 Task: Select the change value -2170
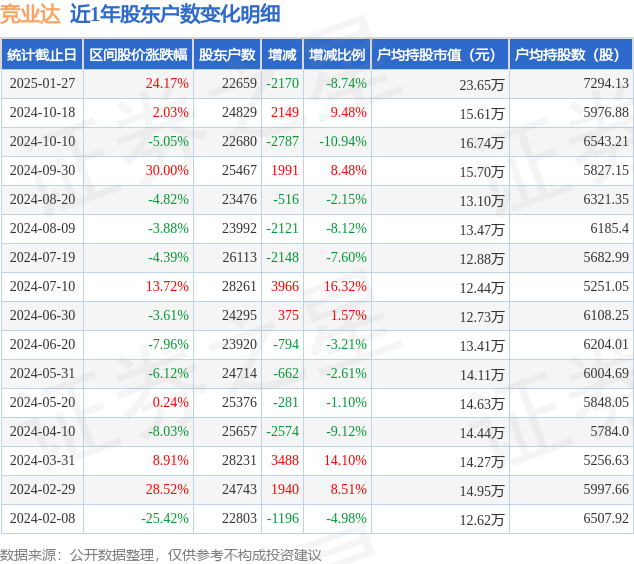click(x=283, y=83)
